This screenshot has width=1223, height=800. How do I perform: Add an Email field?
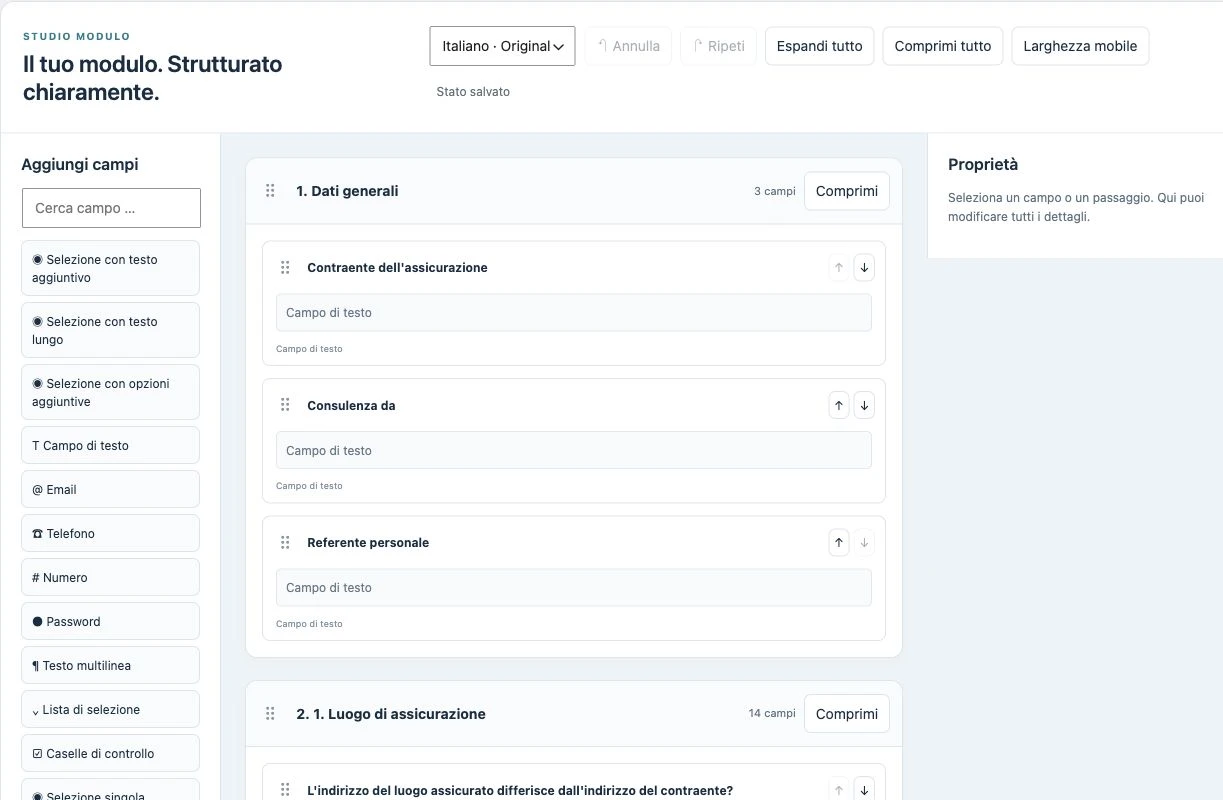(110, 490)
